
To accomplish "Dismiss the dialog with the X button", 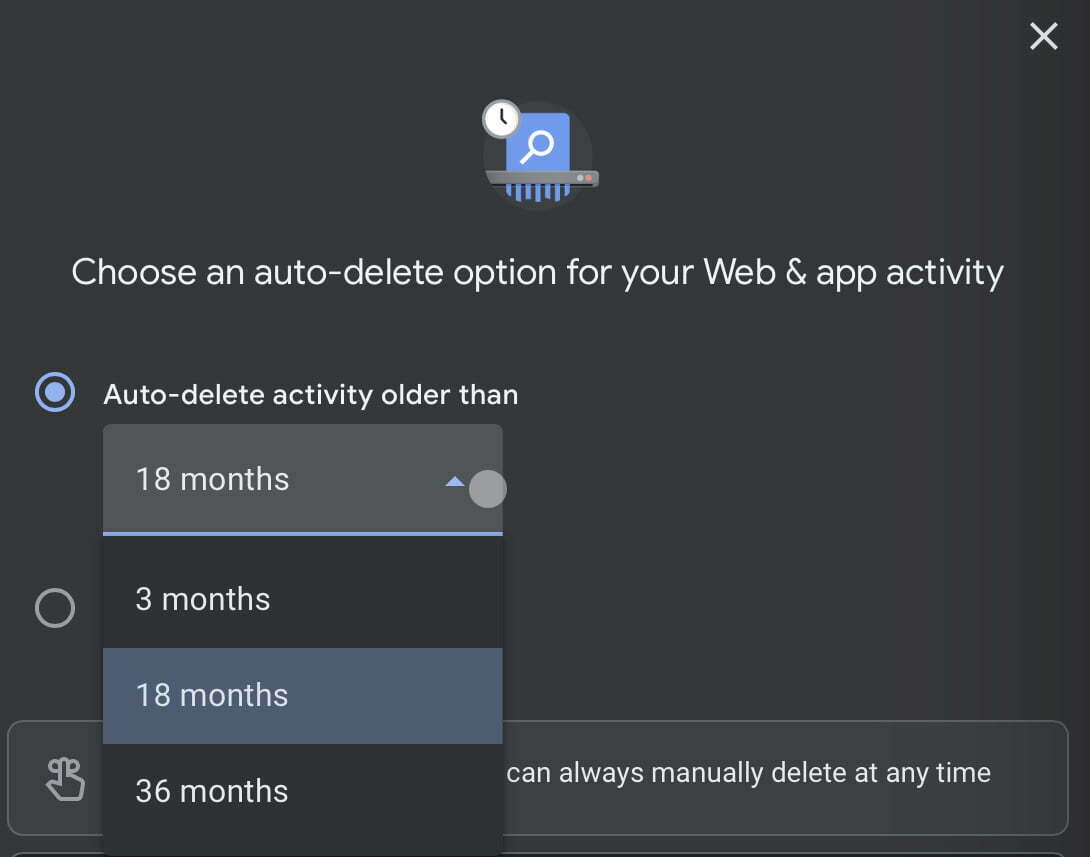I will pyautogui.click(x=1043, y=36).
